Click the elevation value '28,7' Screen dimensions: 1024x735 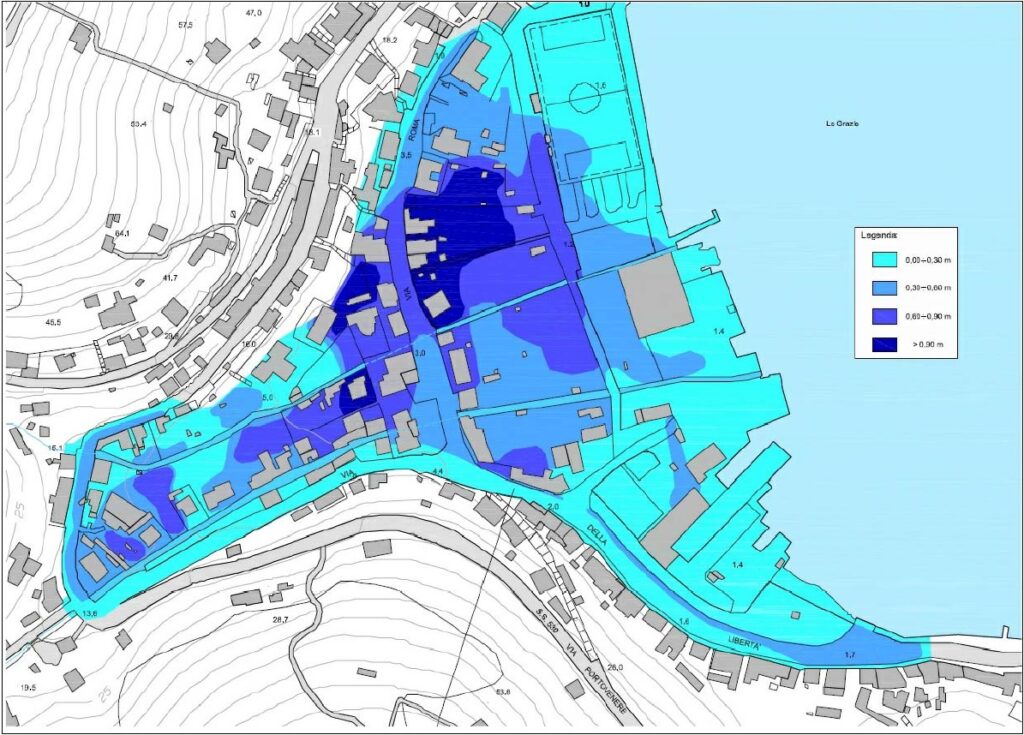(x=280, y=619)
